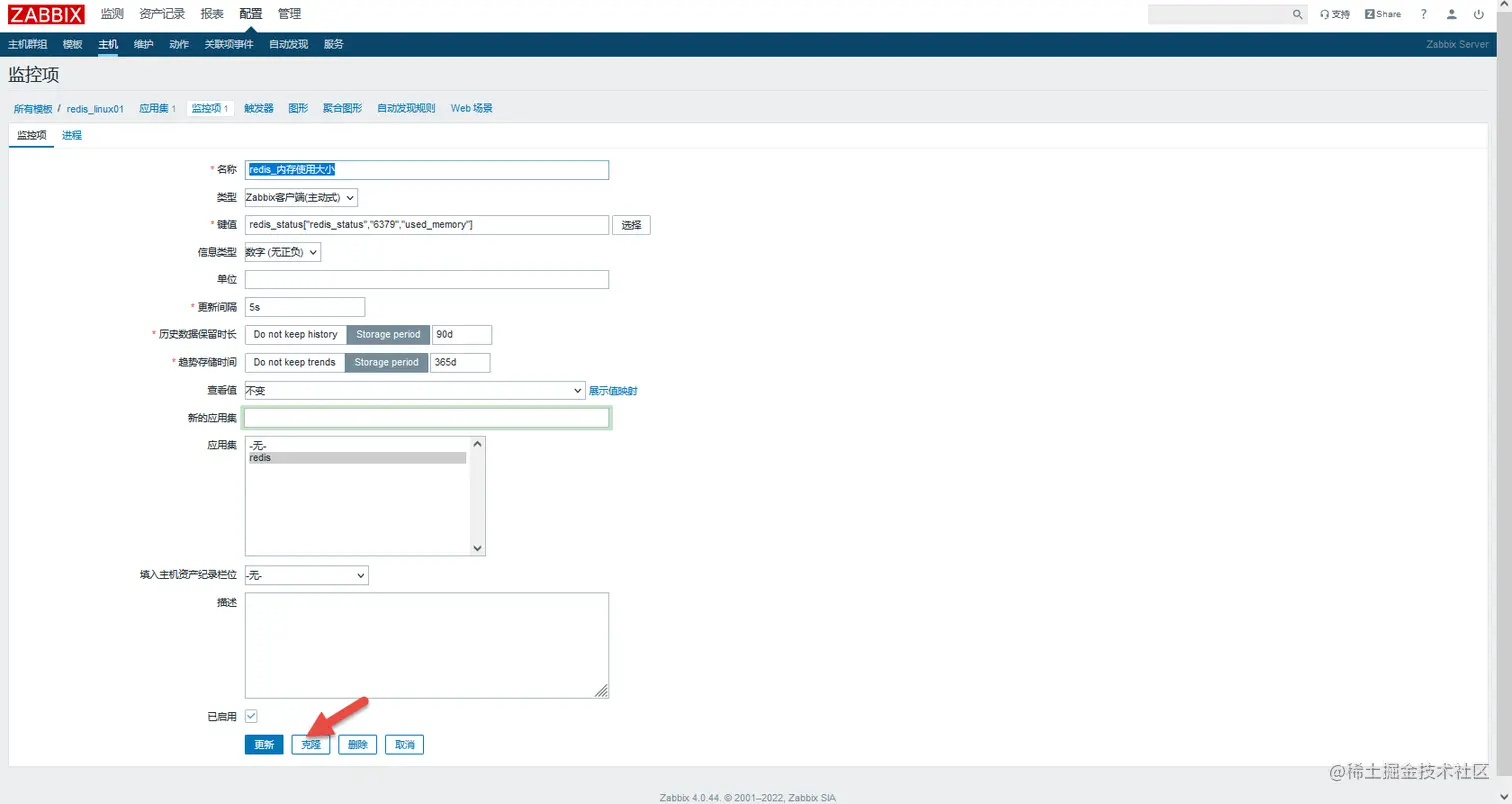1512x804 pixels.
Task: Select Storage period for history
Action: click(x=388, y=334)
